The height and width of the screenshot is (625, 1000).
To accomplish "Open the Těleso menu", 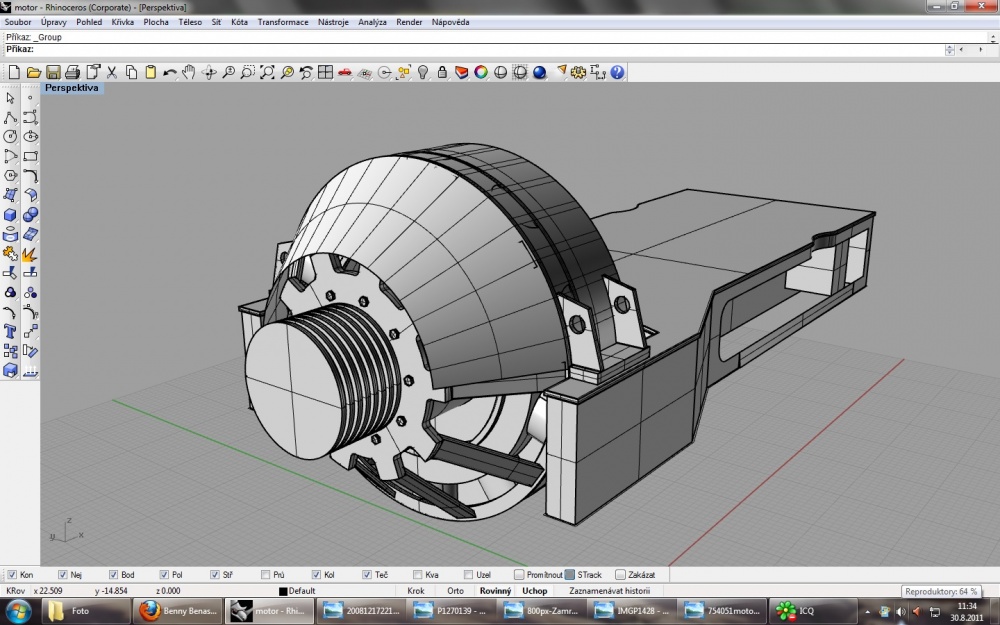I will click(x=190, y=22).
